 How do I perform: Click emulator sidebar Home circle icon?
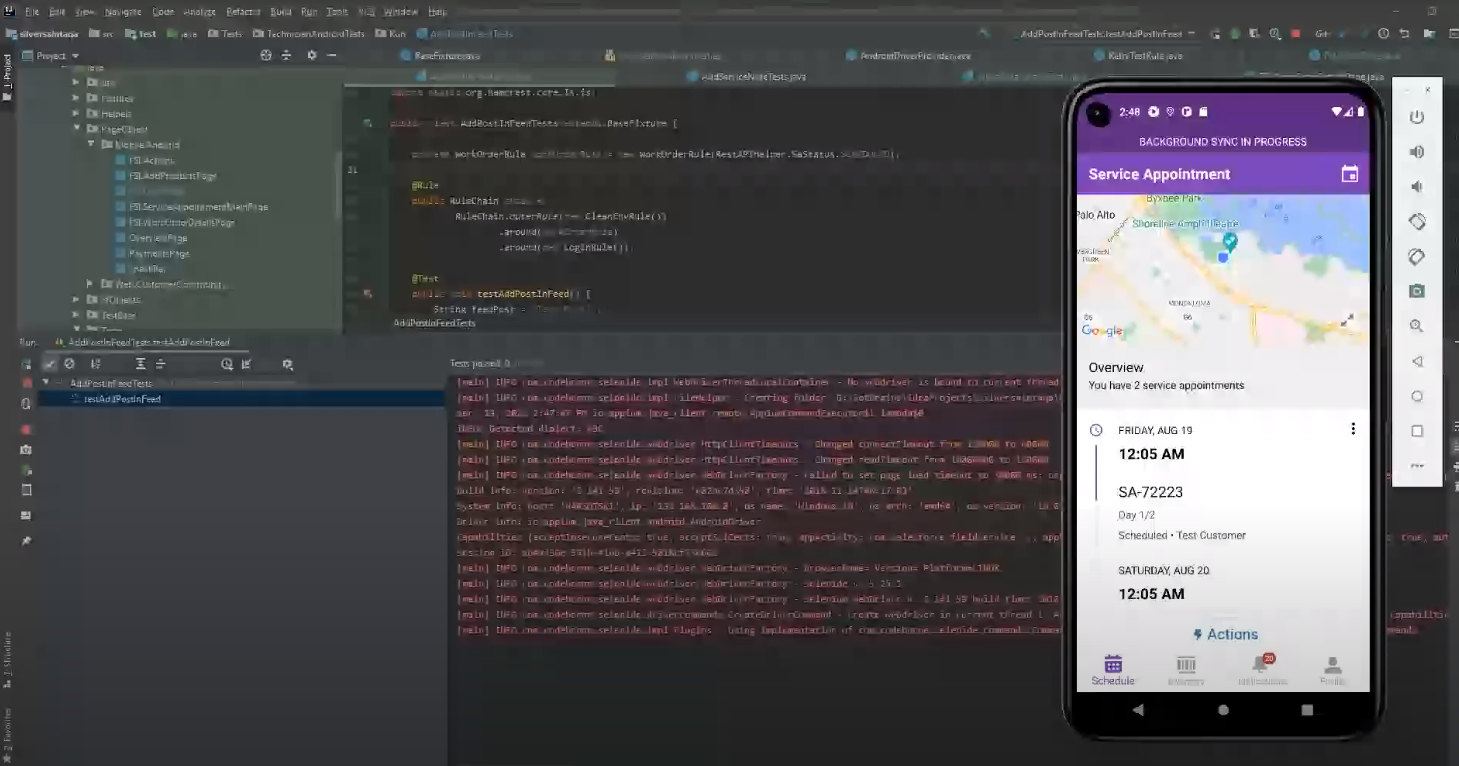(x=1416, y=396)
